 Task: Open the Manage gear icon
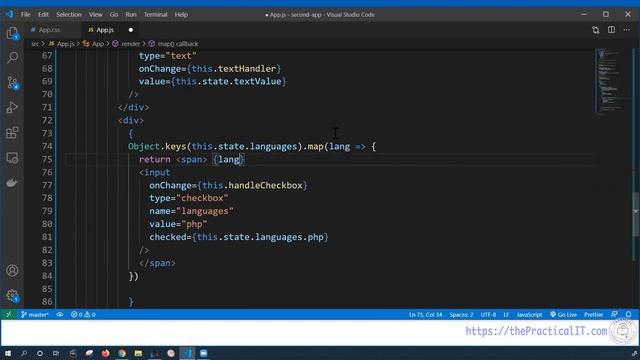pyautogui.click(x=12, y=296)
